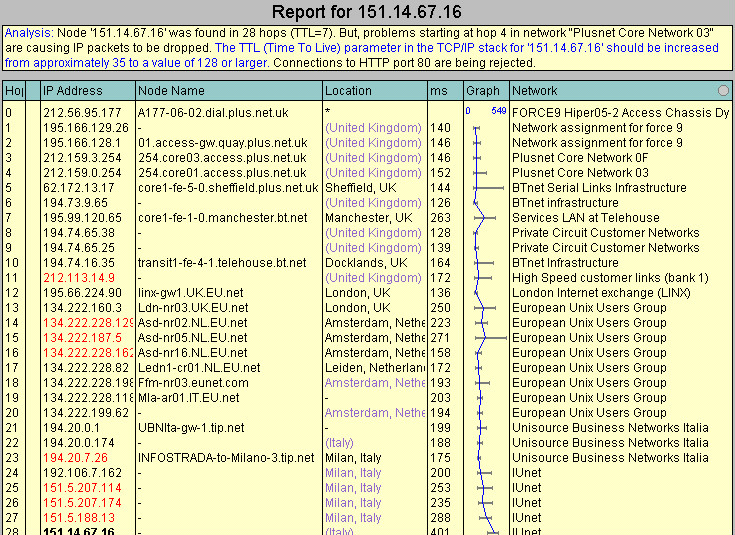735x535 pixels.
Task: Click the FORCE9 Hiper05-2 Access Chassis network cell
Action: click(x=621, y=113)
